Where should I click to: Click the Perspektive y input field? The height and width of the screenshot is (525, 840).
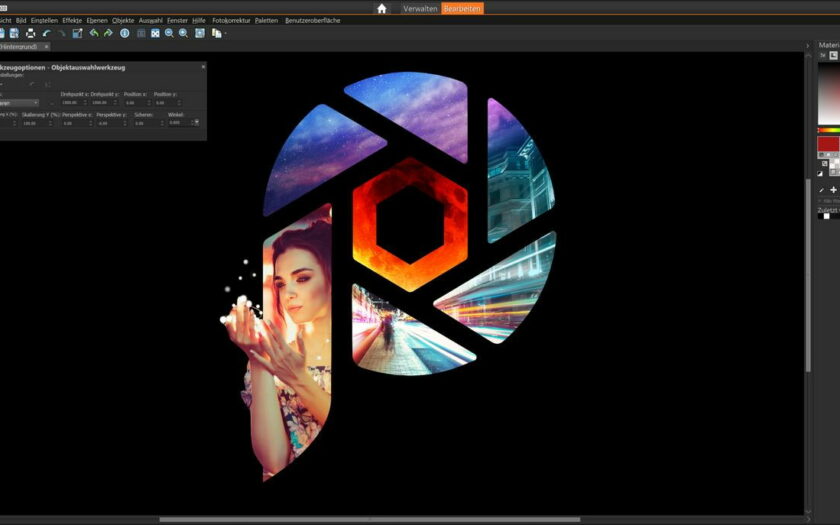coord(111,123)
